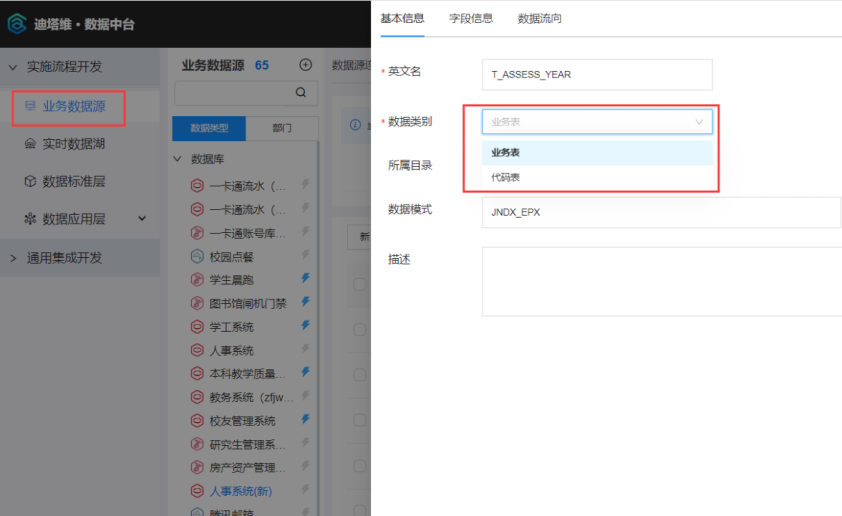Click the lightning icon beside 校友管理系统
The height and width of the screenshot is (516, 842).
305,419
